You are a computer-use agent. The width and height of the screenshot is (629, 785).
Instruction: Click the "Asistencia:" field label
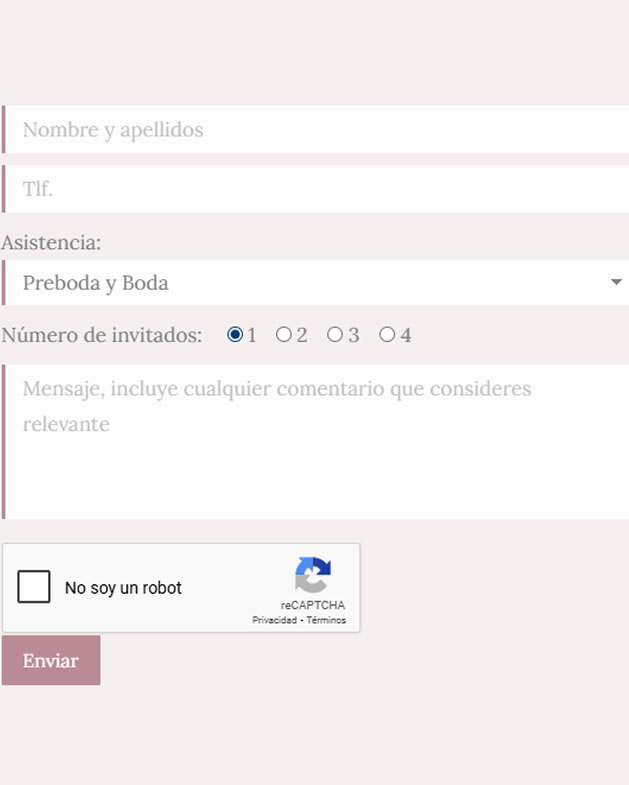coord(51,243)
